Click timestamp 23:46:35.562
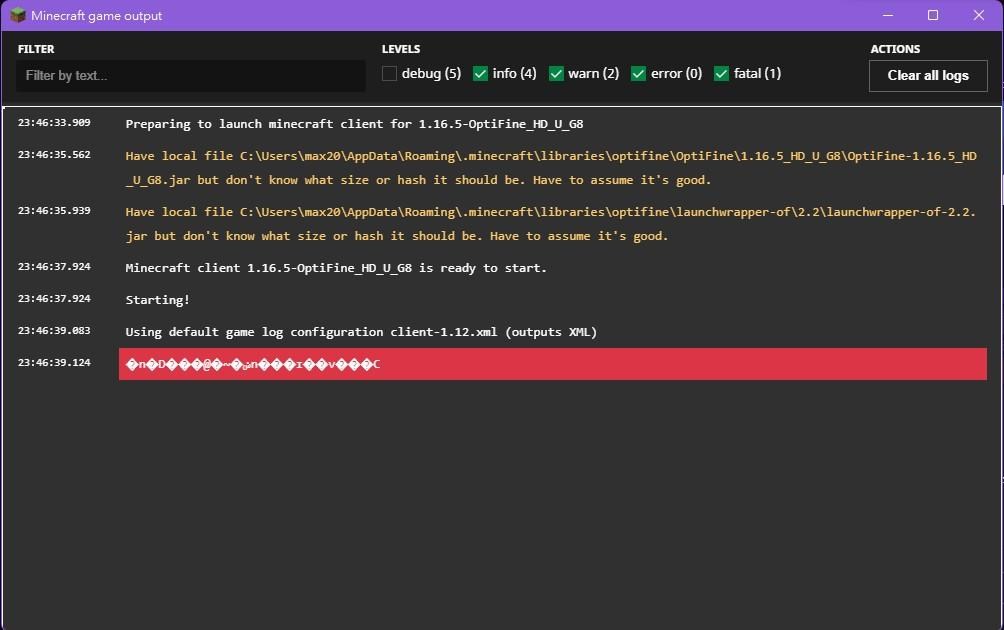Viewport: 1004px width, 630px height. (54, 154)
